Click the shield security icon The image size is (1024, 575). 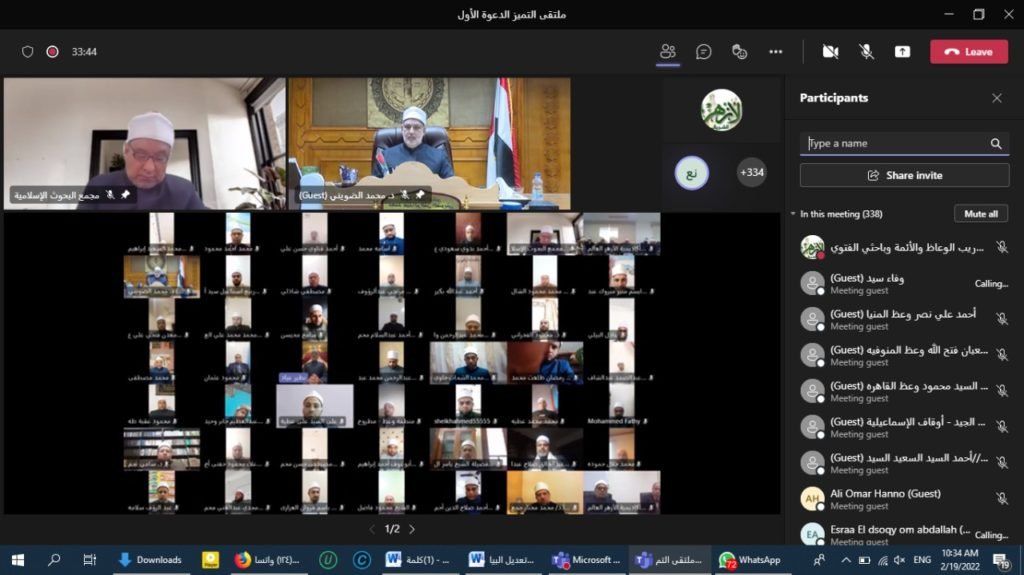click(28, 52)
